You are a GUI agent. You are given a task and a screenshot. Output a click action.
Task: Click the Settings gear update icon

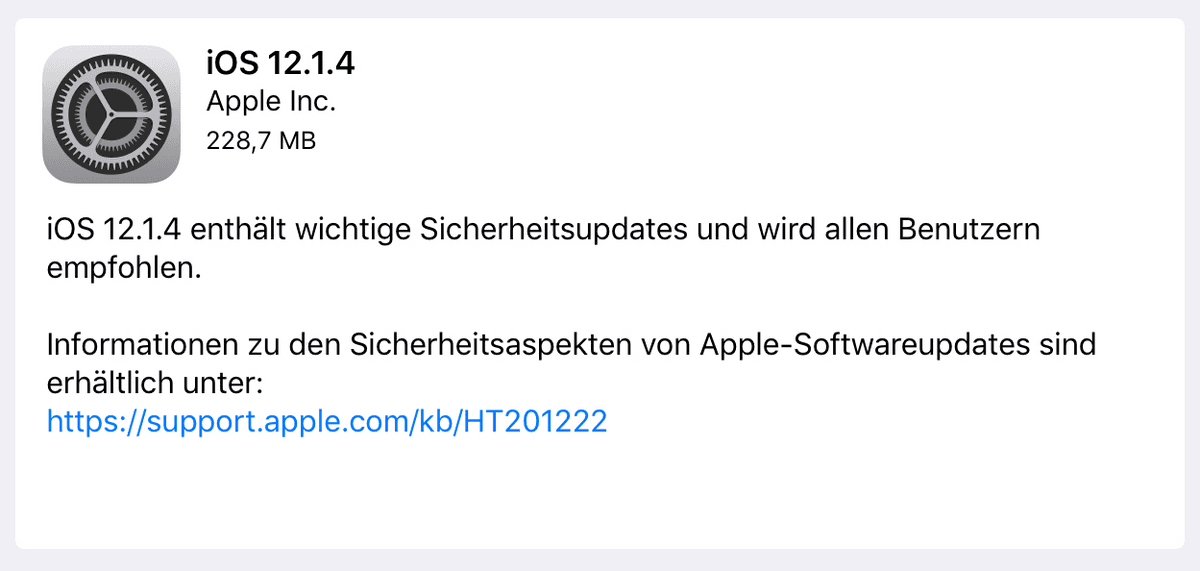point(111,114)
